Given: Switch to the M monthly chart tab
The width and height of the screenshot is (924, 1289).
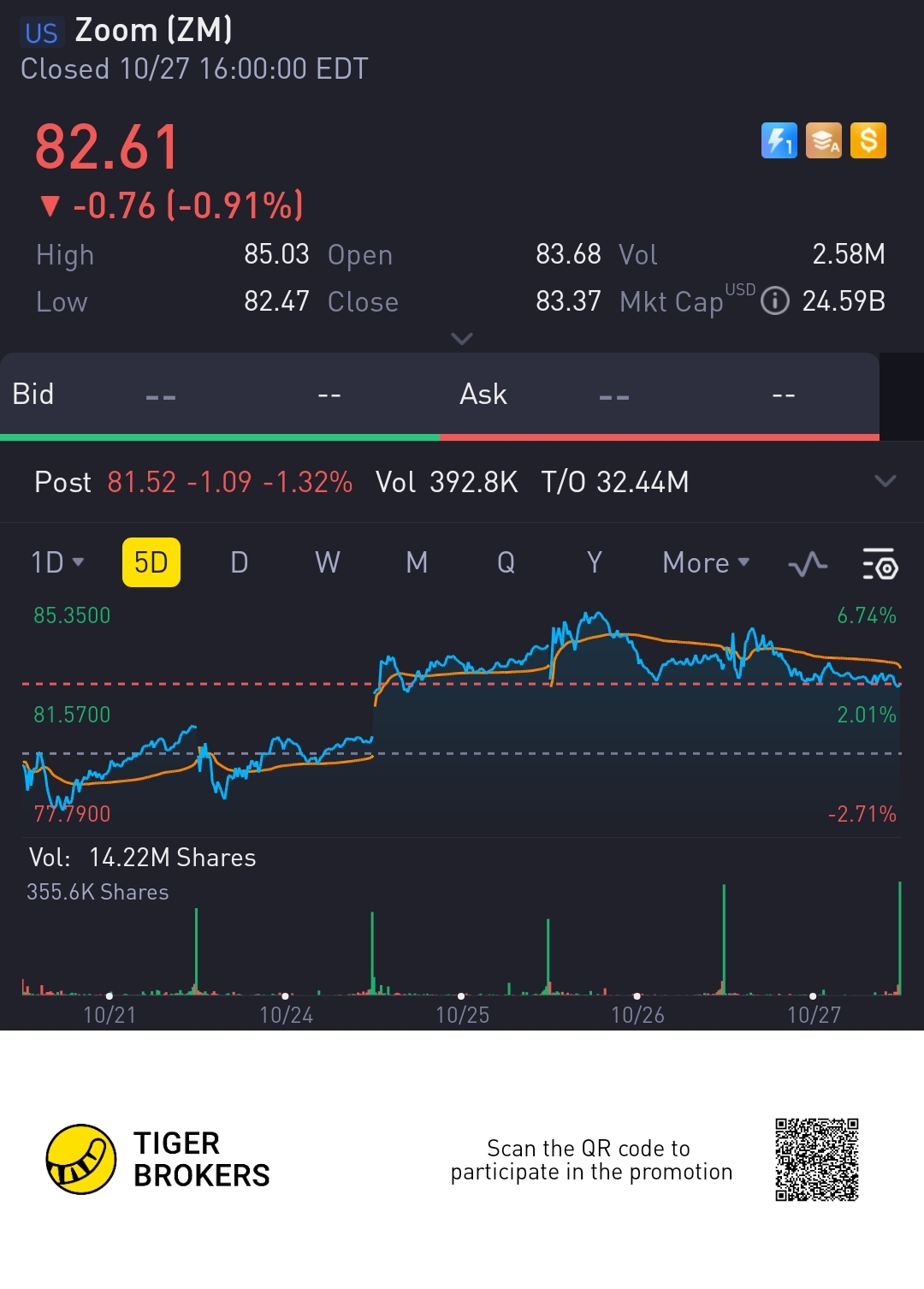Looking at the screenshot, I should point(417,562).
